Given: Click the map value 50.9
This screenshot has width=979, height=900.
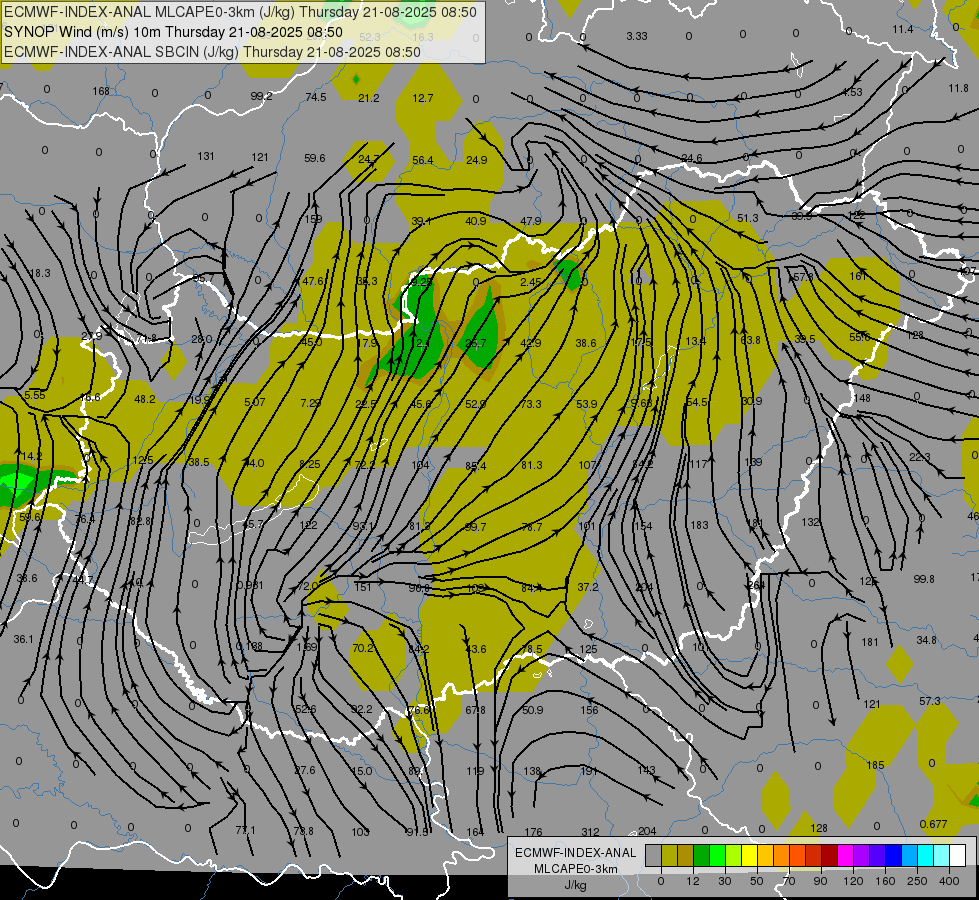Looking at the screenshot, I should pos(533,710).
